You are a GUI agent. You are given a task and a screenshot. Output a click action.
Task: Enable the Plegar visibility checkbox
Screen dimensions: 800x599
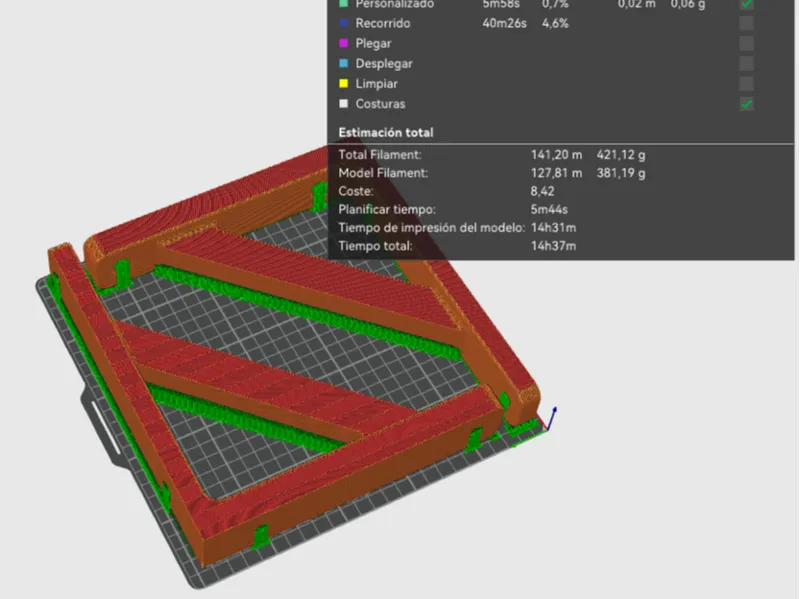click(746, 43)
